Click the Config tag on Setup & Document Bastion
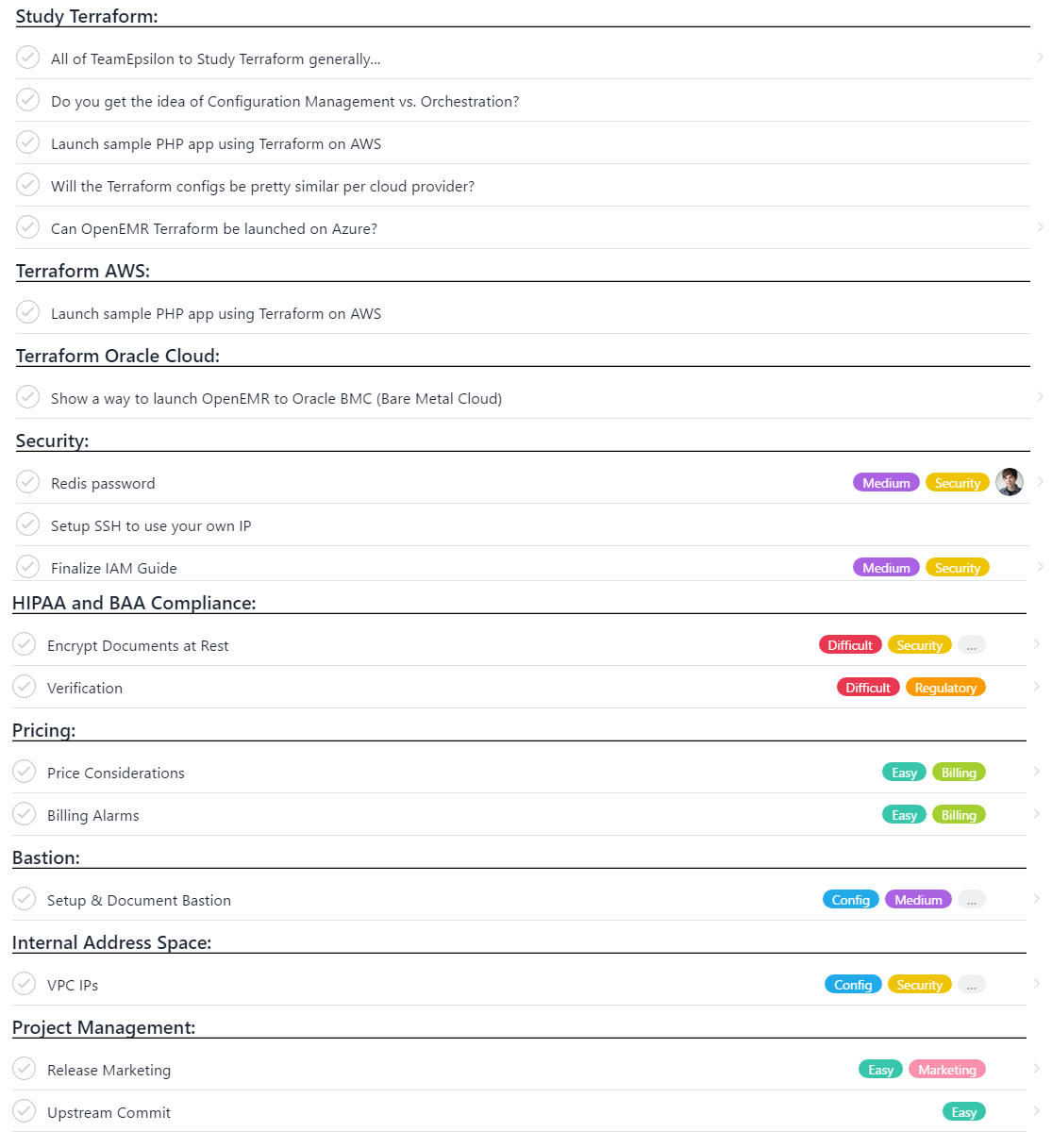1052x1148 pixels. coord(850,899)
